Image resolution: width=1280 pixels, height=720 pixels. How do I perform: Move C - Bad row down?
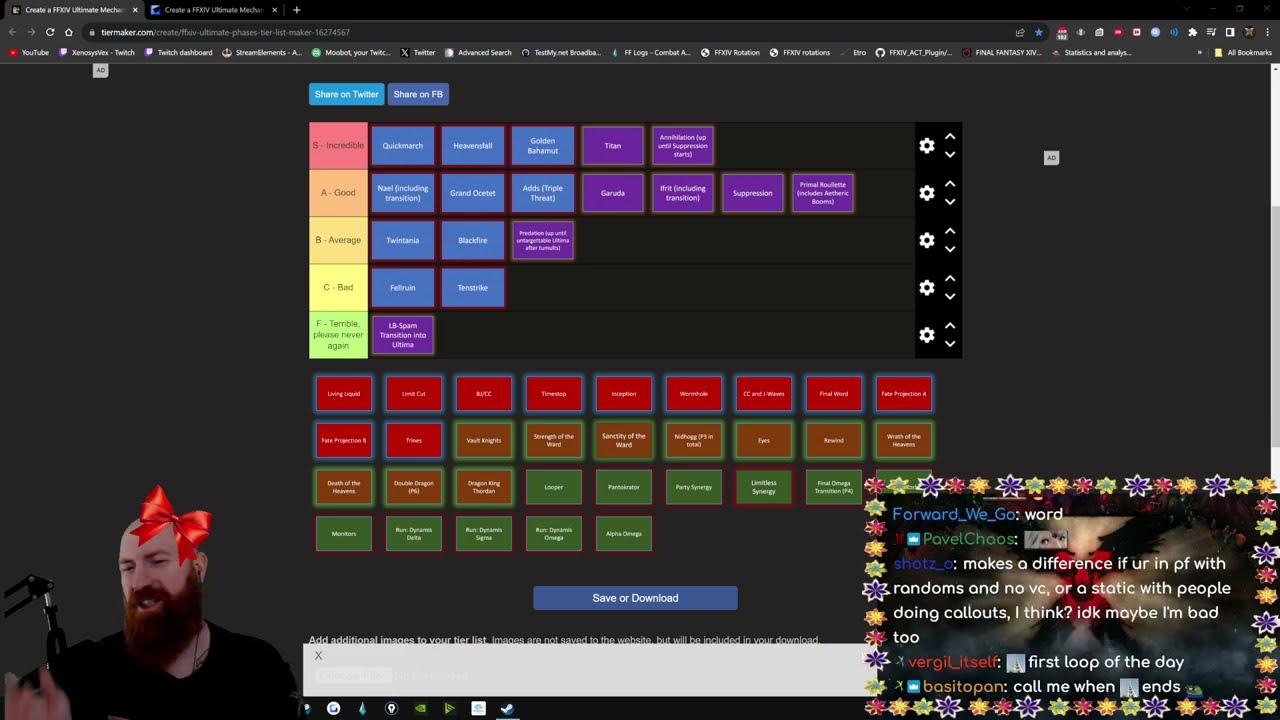click(950, 296)
